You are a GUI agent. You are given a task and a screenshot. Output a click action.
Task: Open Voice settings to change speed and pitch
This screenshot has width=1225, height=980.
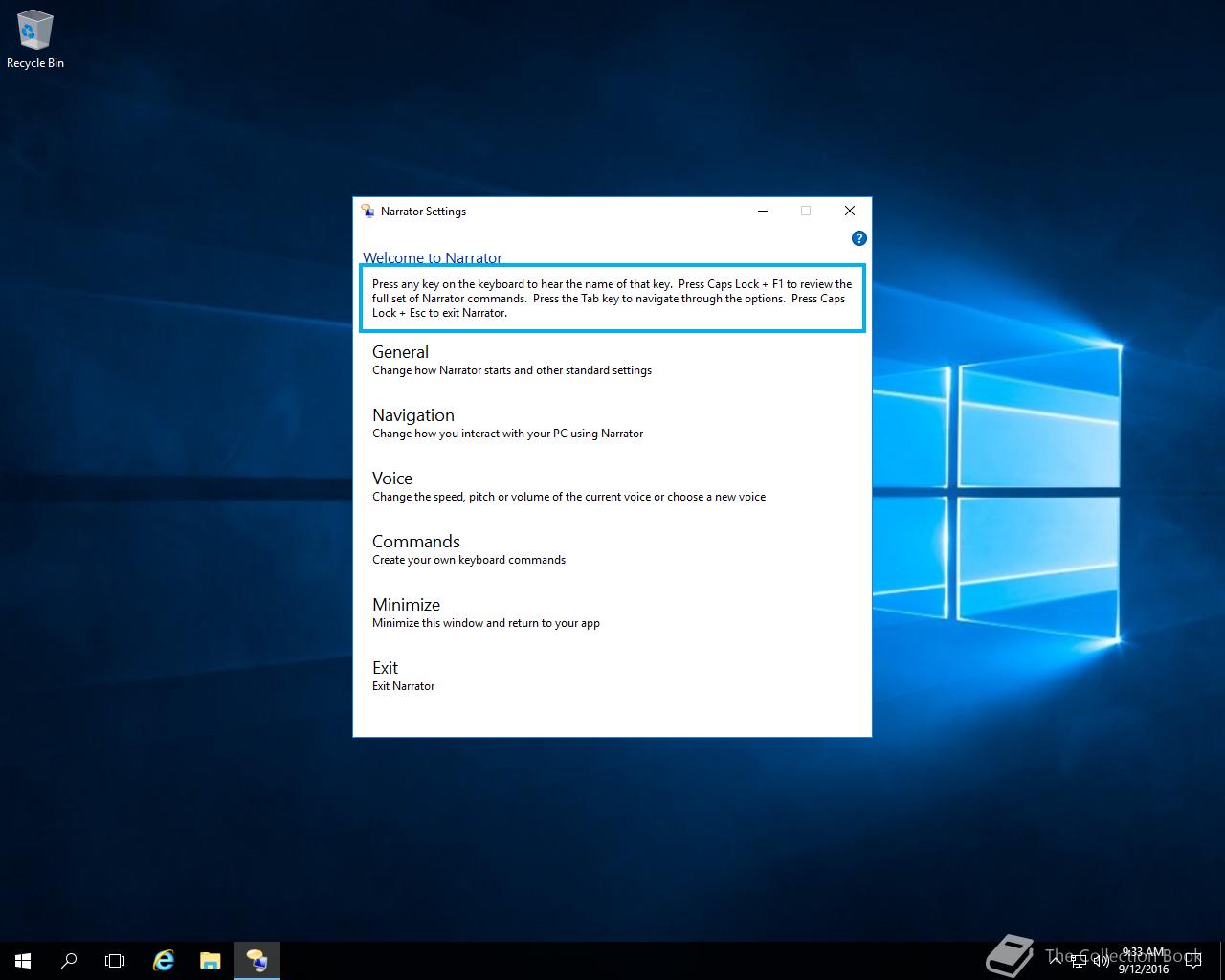(568, 486)
